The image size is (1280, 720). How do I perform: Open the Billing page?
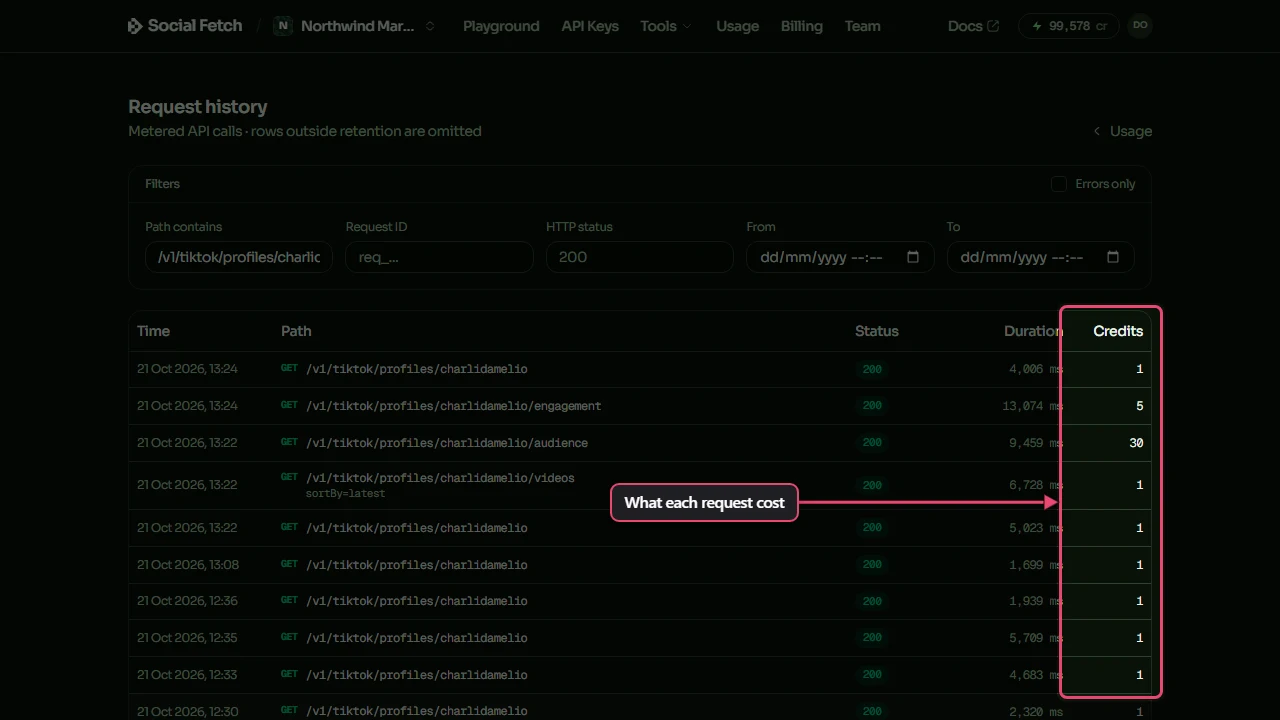(x=802, y=26)
